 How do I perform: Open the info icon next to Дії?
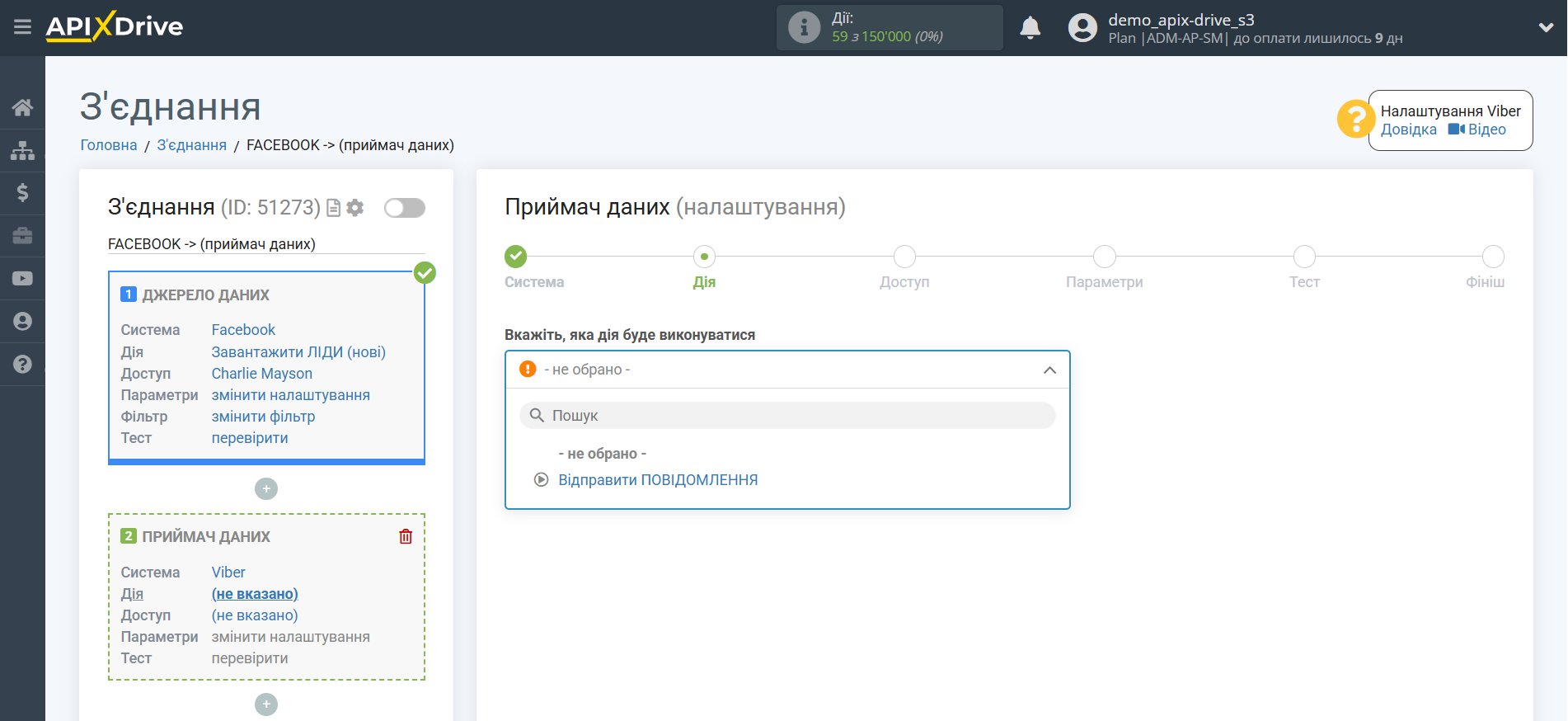804,27
